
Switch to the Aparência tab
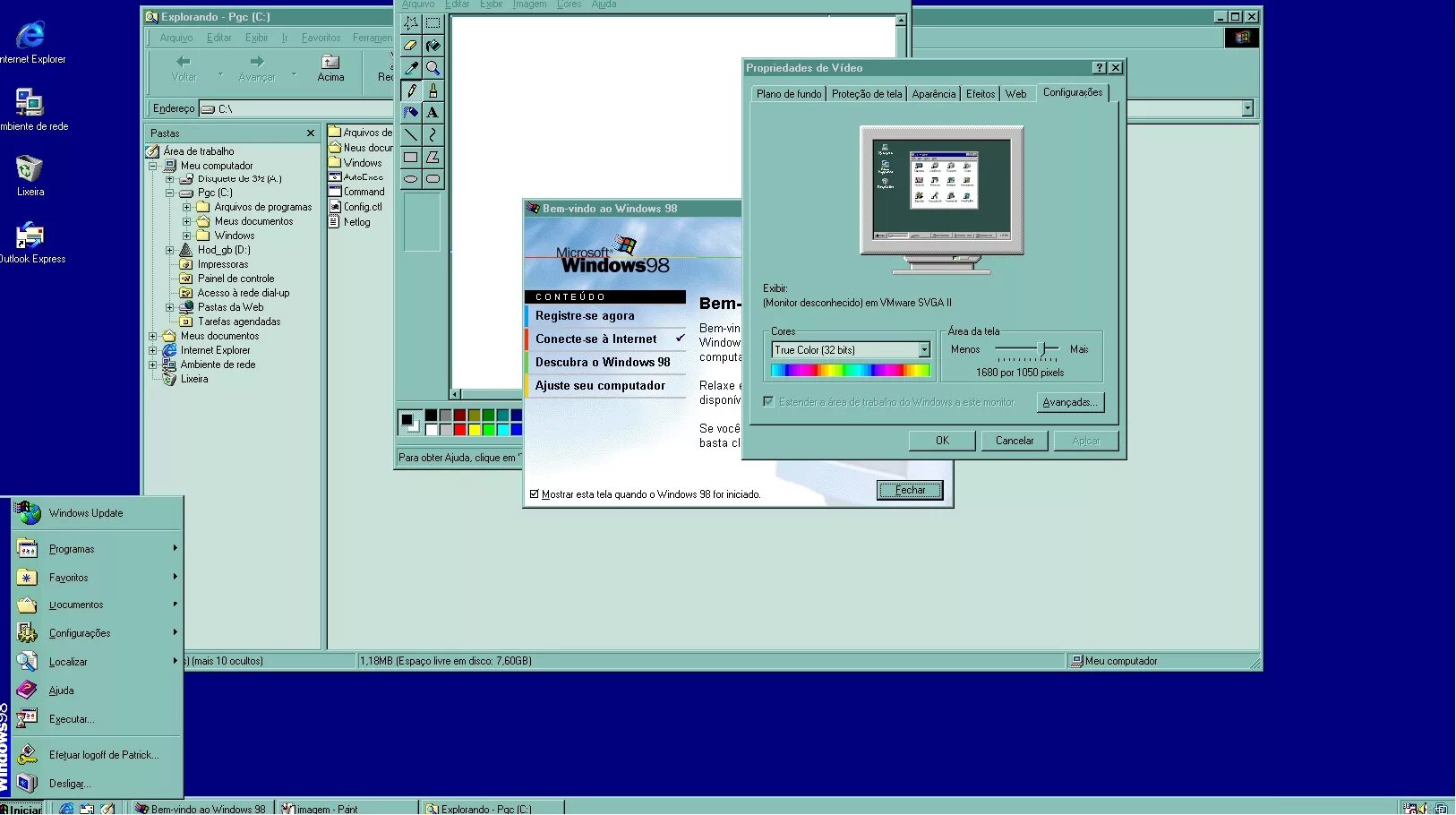pyautogui.click(x=934, y=94)
